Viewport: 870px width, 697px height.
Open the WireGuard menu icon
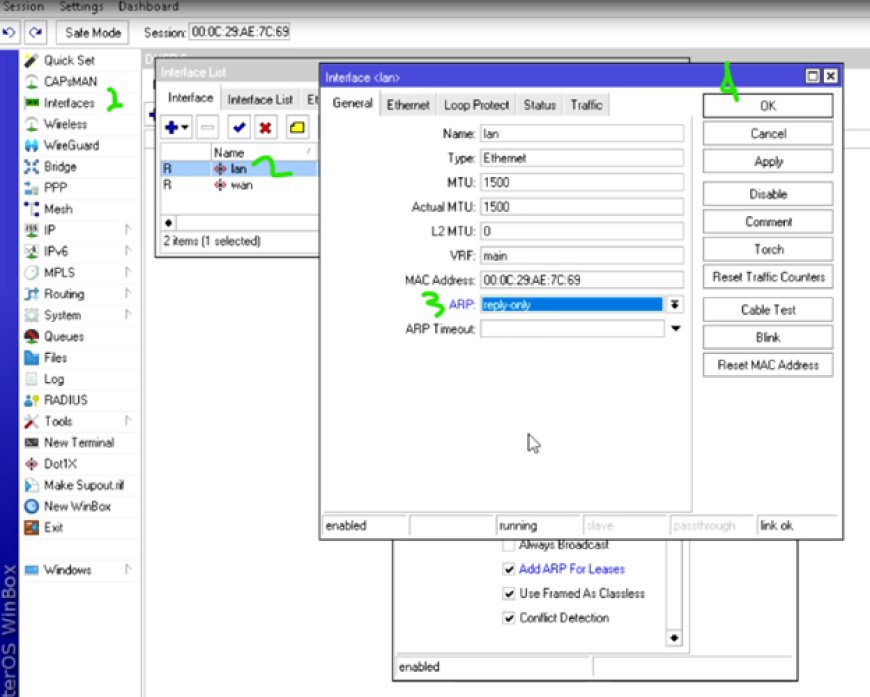(x=32, y=145)
